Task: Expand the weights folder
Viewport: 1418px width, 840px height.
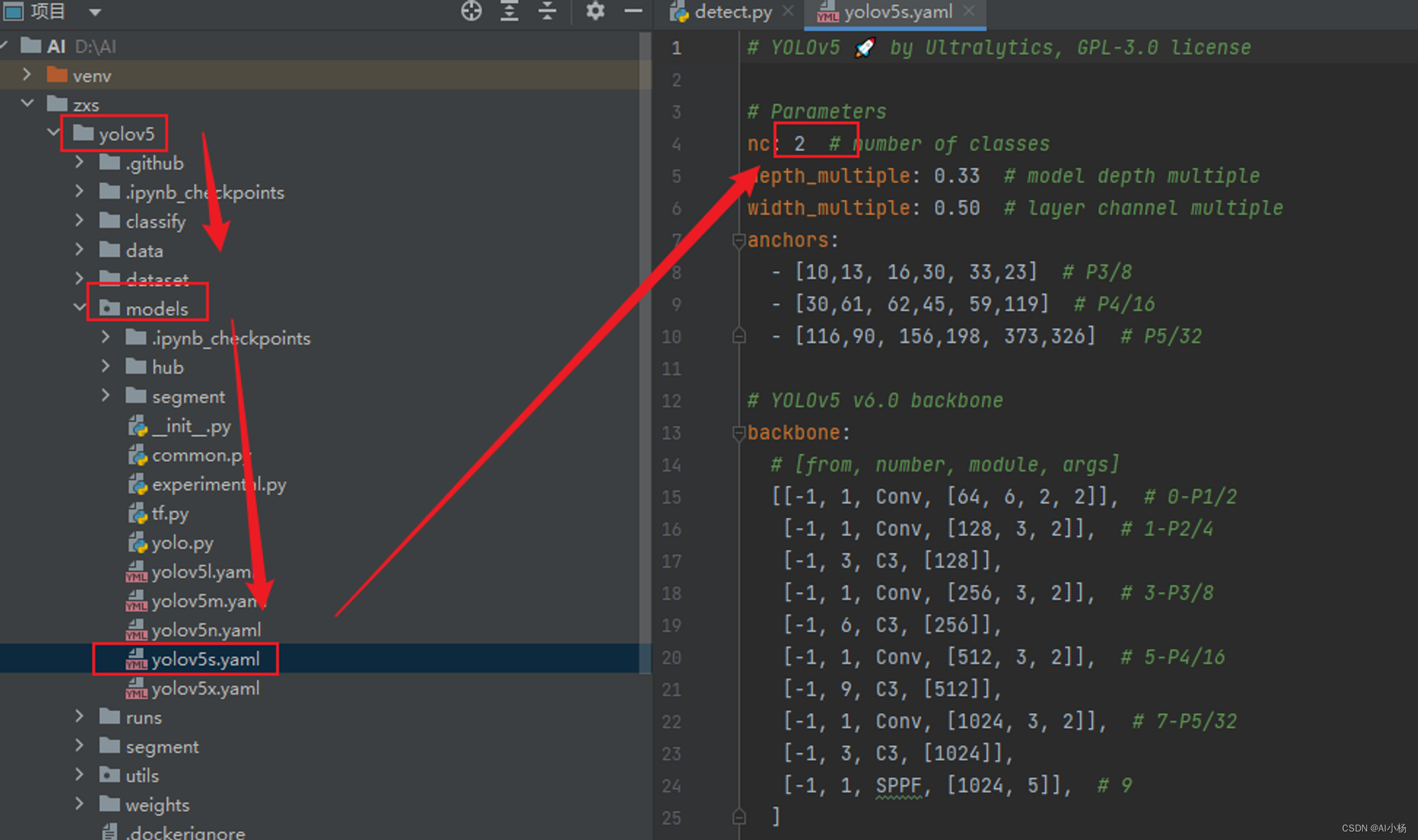Action: [x=79, y=804]
